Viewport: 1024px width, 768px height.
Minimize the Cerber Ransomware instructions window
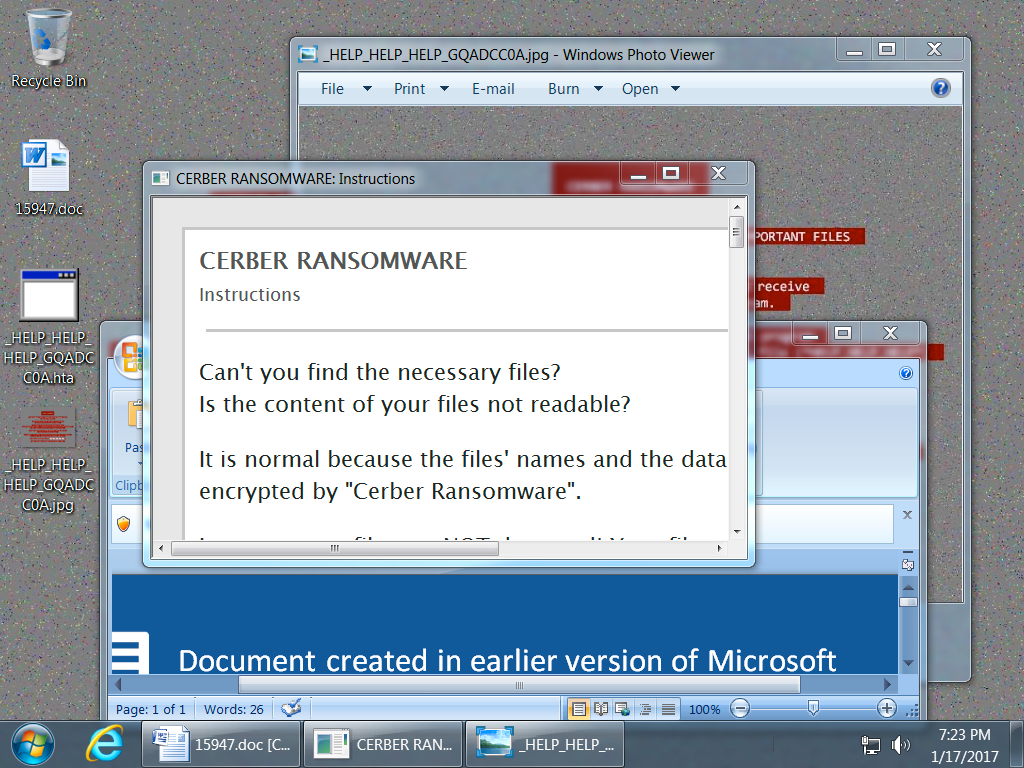[637, 173]
